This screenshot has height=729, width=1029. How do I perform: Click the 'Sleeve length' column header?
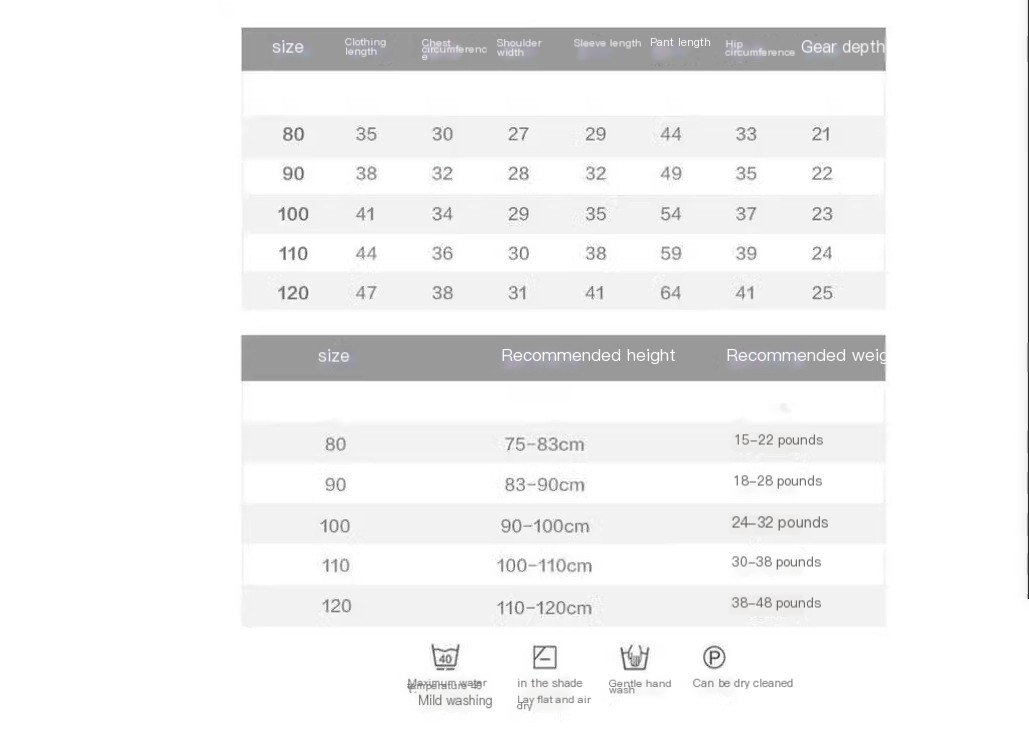click(x=607, y=43)
